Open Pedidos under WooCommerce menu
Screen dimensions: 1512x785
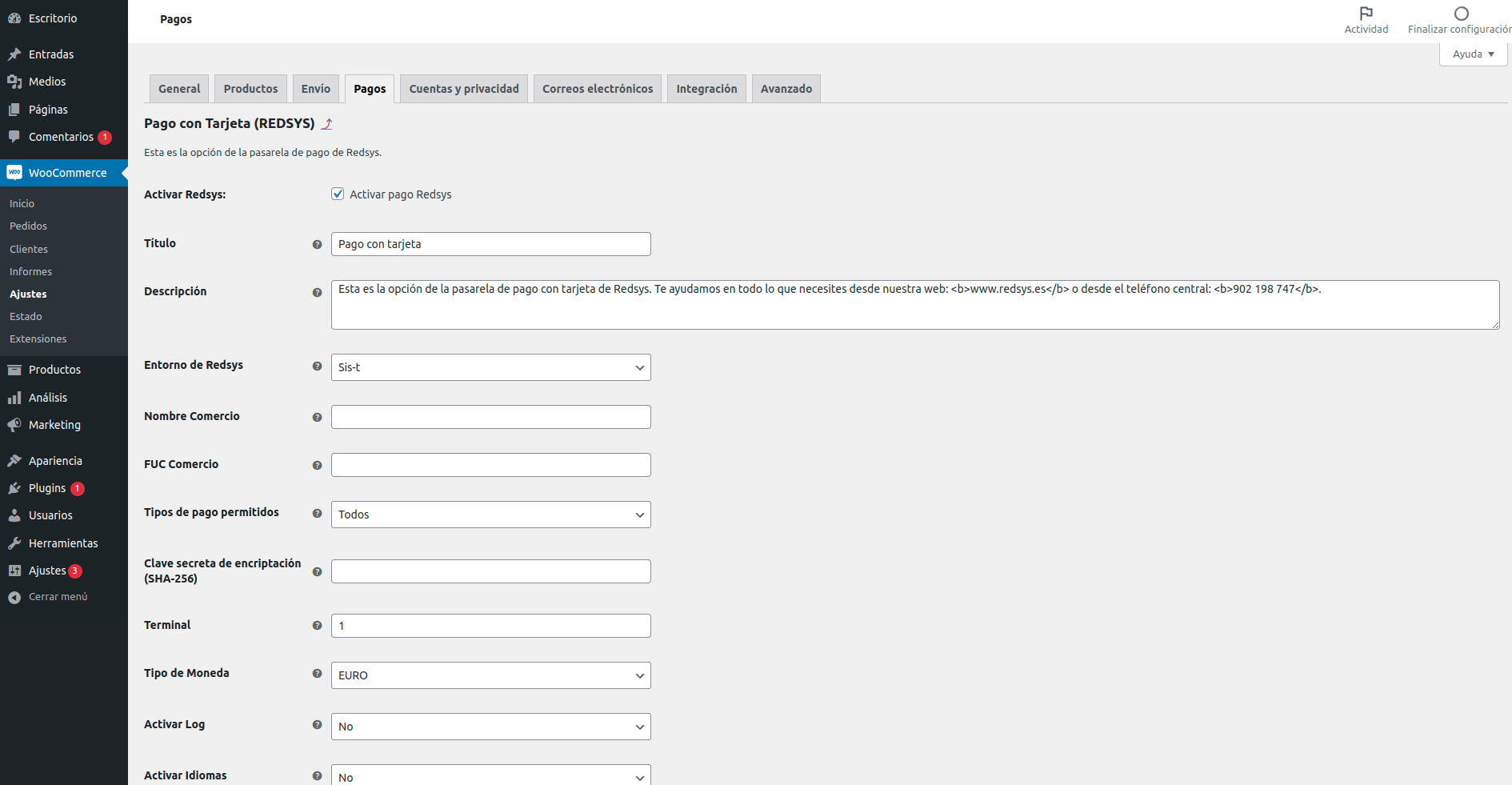point(29,226)
